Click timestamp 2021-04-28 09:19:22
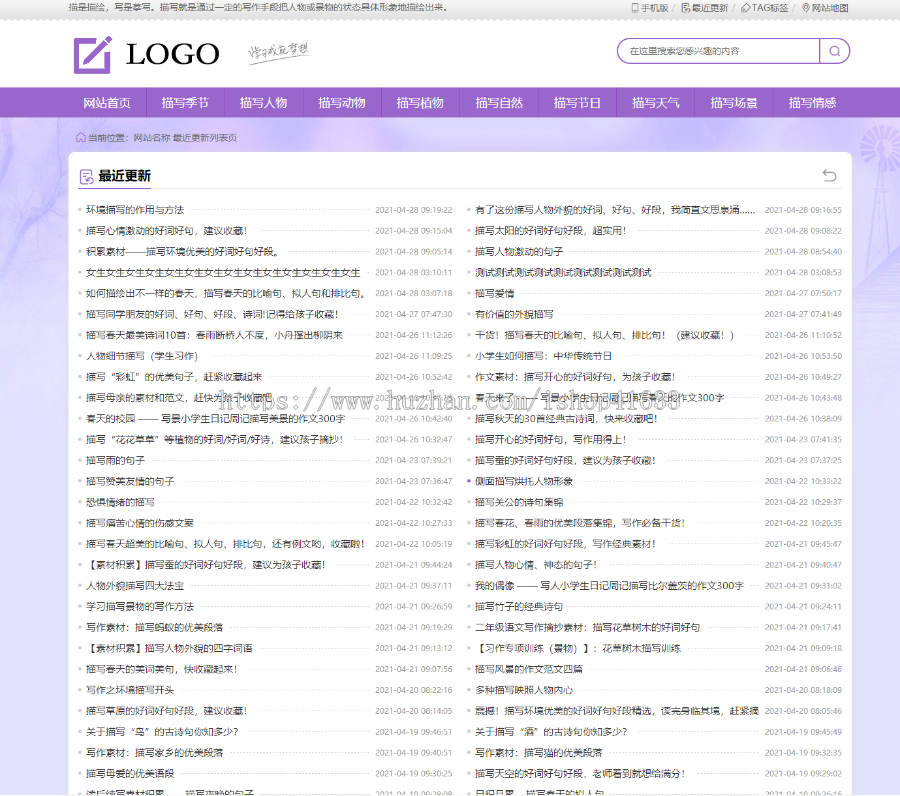 coord(413,210)
